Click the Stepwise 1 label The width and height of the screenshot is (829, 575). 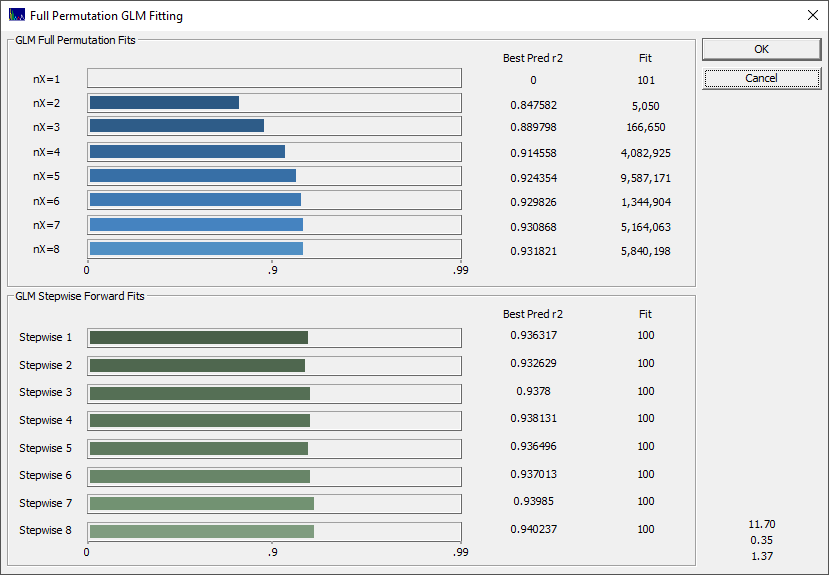(x=45, y=337)
